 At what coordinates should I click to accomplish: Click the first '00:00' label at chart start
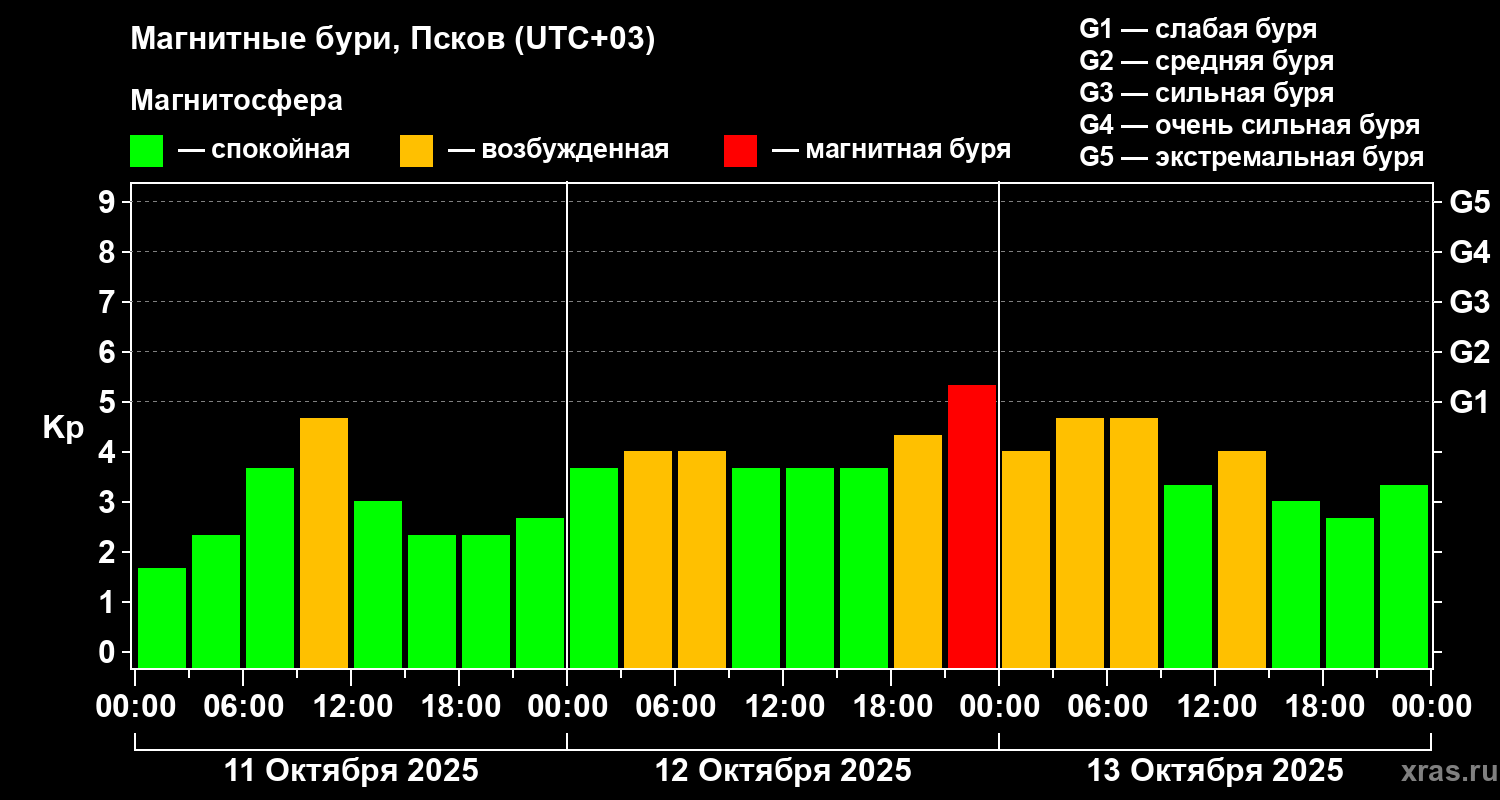135,706
